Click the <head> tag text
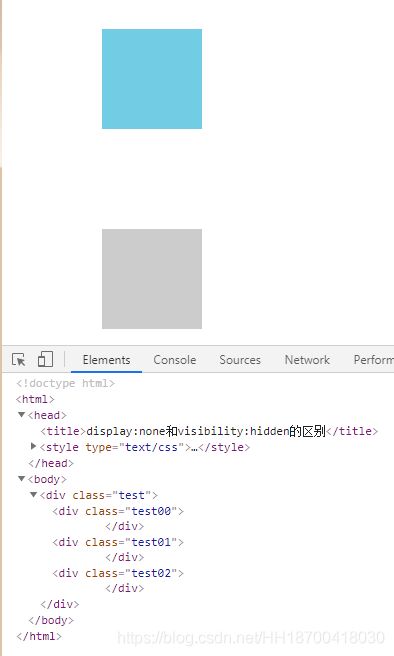394x656 pixels. click(x=47, y=415)
